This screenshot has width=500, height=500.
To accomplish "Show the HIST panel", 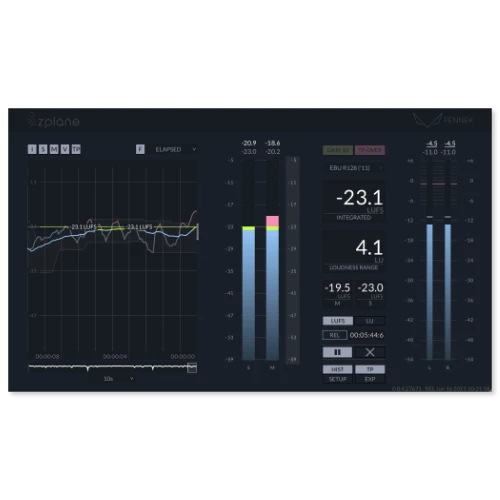I will click(337, 369).
